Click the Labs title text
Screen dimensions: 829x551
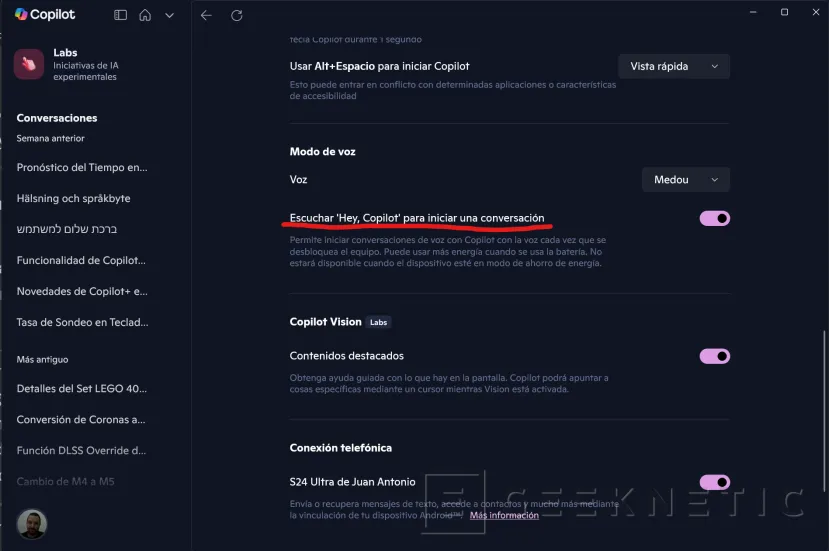point(65,52)
